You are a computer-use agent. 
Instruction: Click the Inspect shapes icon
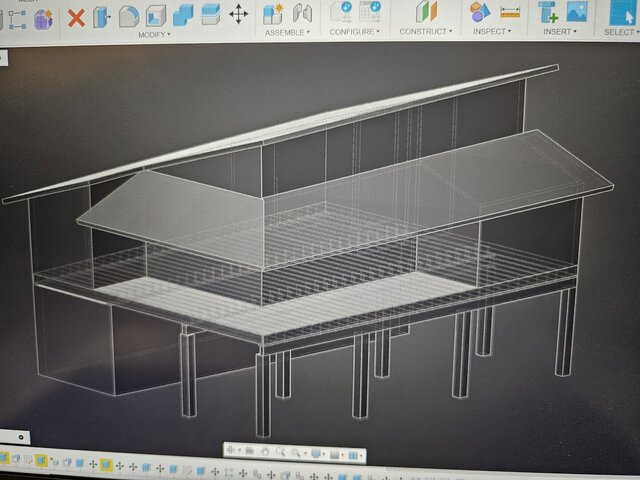[x=480, y=11]
